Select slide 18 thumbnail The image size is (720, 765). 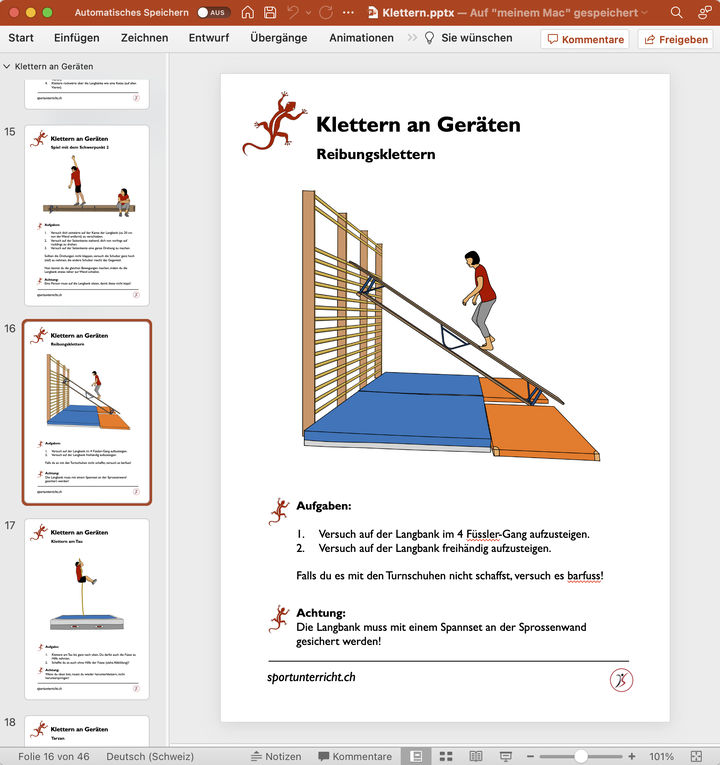tap(87, 730)
